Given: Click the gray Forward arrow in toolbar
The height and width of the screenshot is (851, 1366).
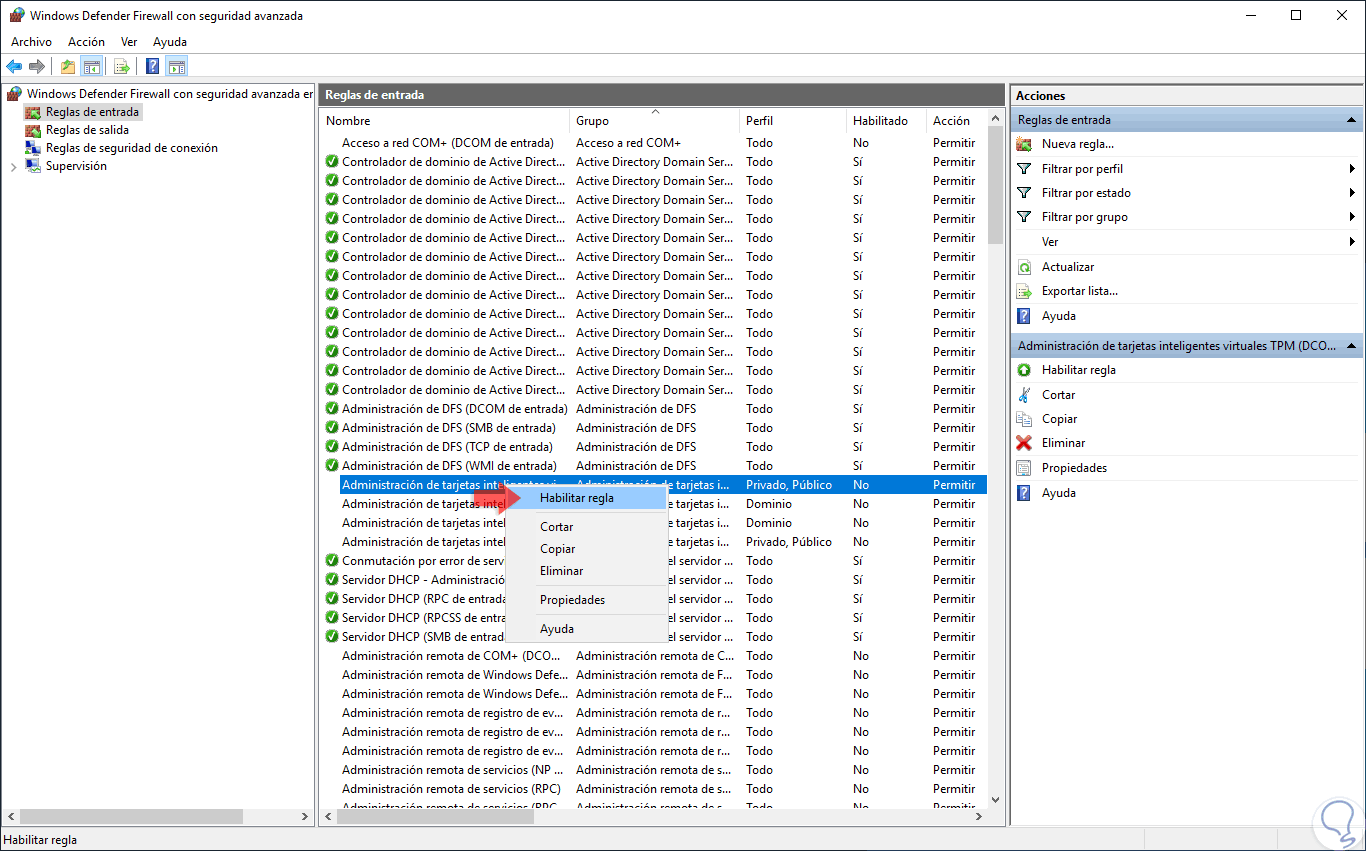Looking at the screenshot, I should [37, 67].
